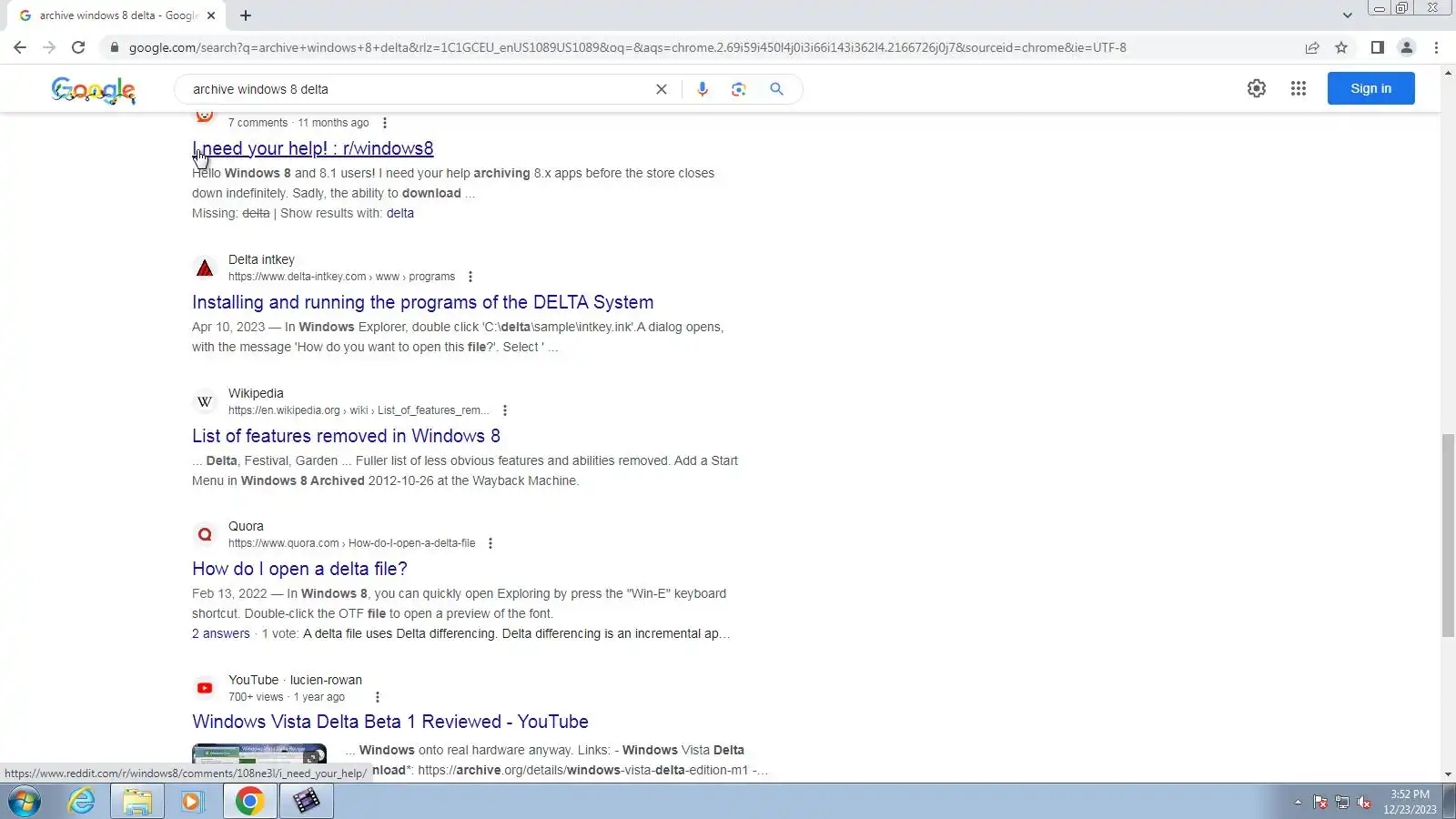The image size is (1456, 819).
Task: Open "I need your help! : r/windows8" result
Action: 313,148
